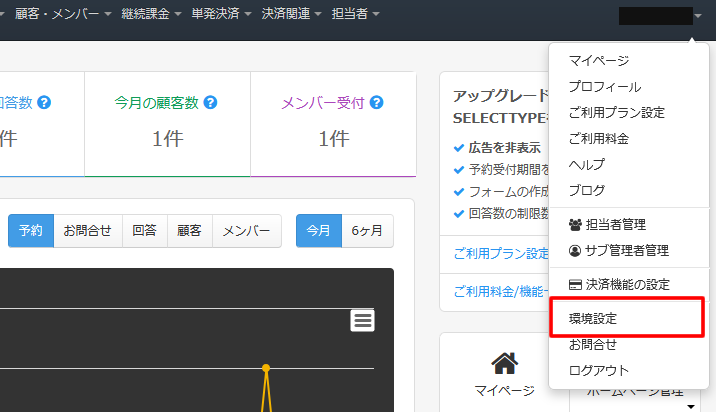Show the メンバー data in the chart

click(x=246, y=230)
